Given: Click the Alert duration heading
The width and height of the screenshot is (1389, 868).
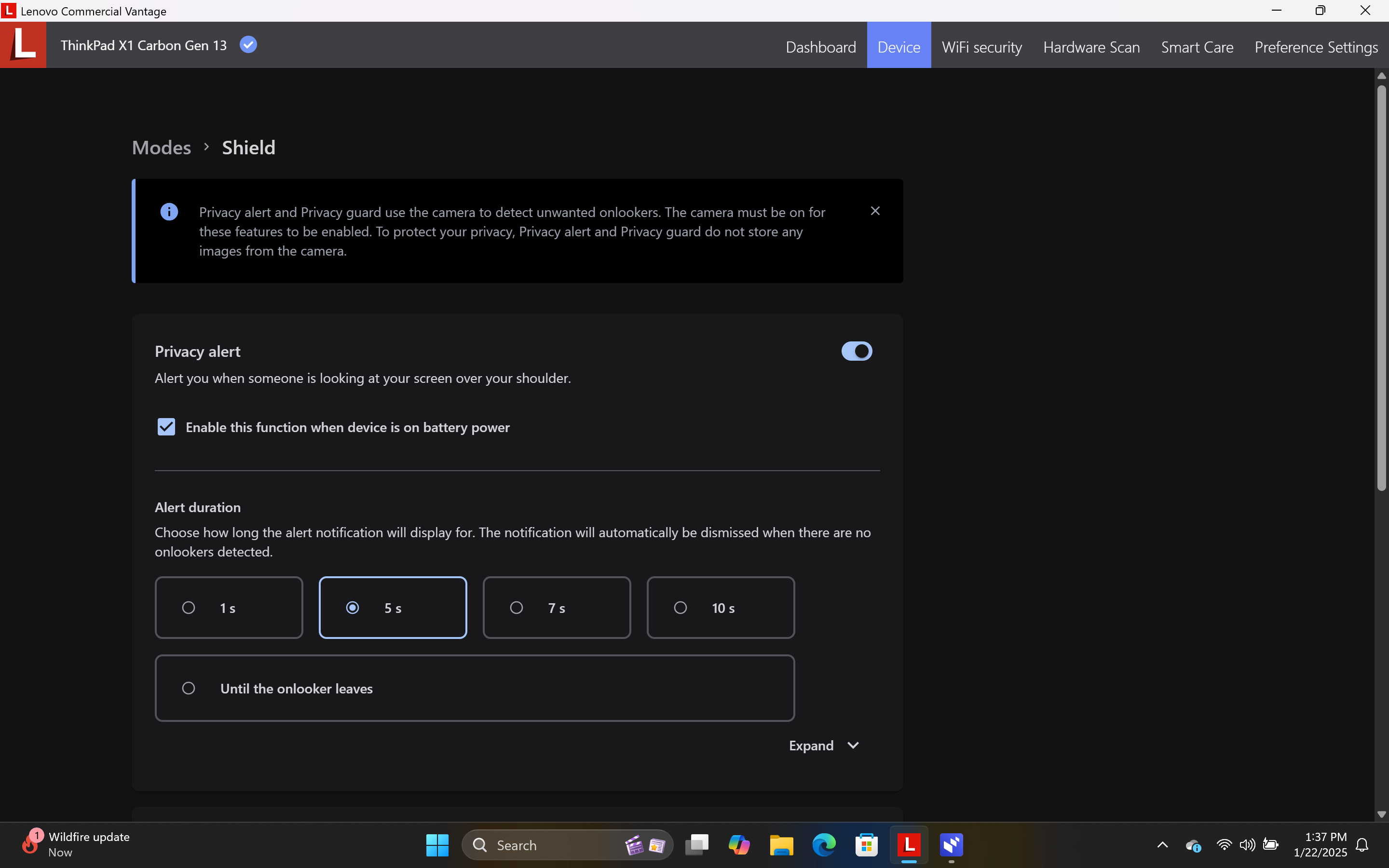Looking at the screenshot, I should point(197,507).
